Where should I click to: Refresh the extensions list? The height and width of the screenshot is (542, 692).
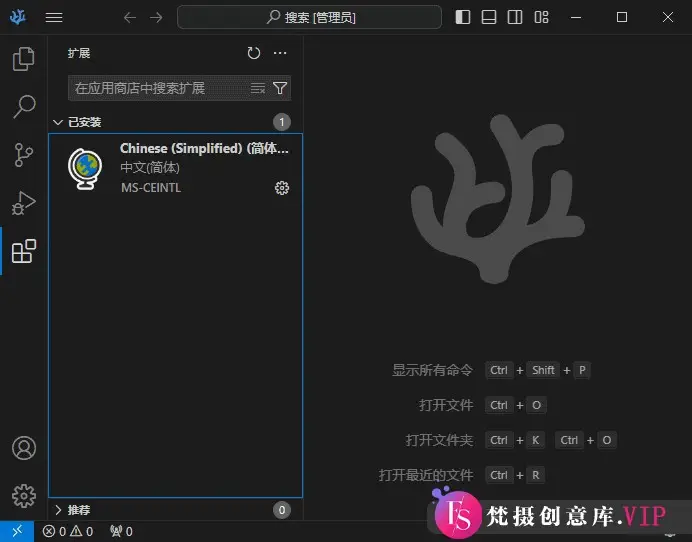coord(254,53)
